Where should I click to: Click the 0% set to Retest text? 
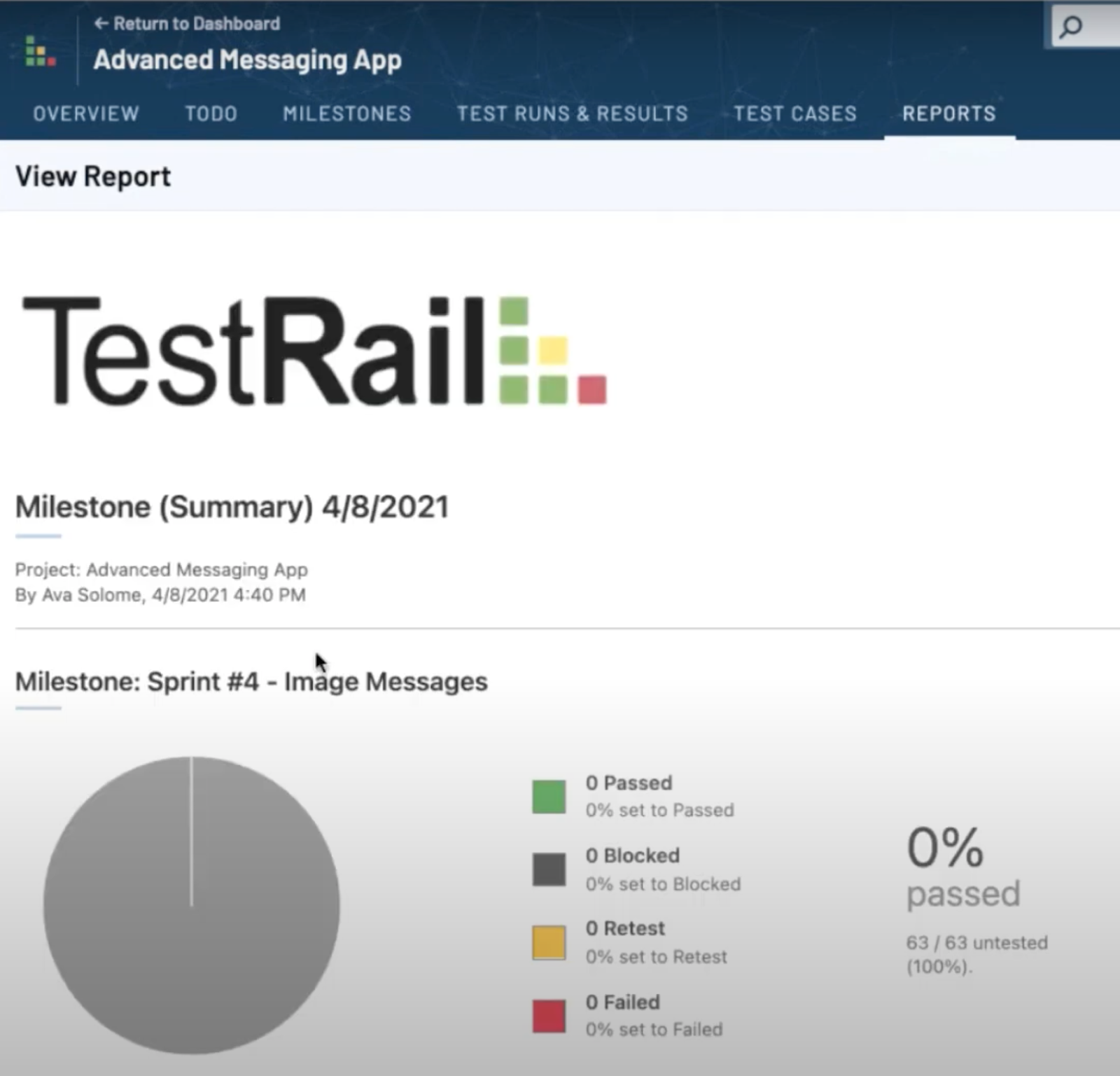657,957
